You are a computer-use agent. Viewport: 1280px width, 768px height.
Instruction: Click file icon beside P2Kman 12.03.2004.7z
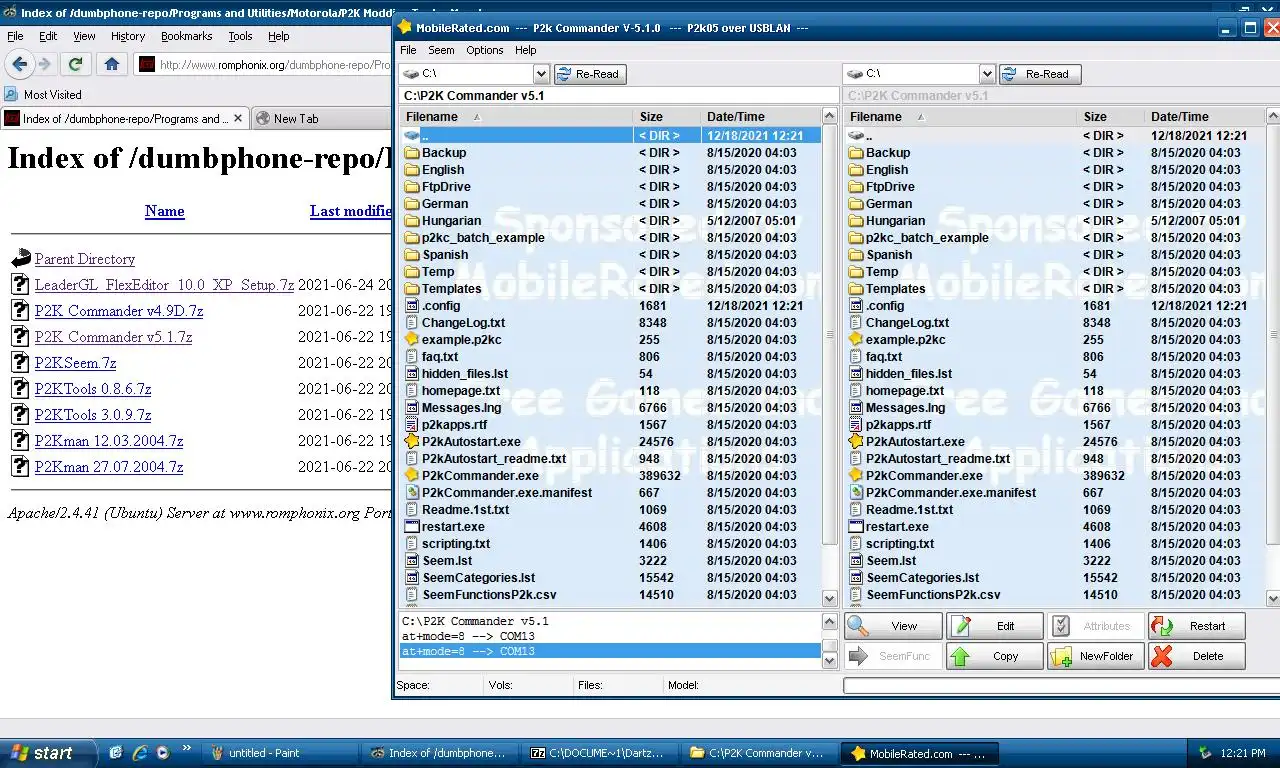[x=20, y=440]
